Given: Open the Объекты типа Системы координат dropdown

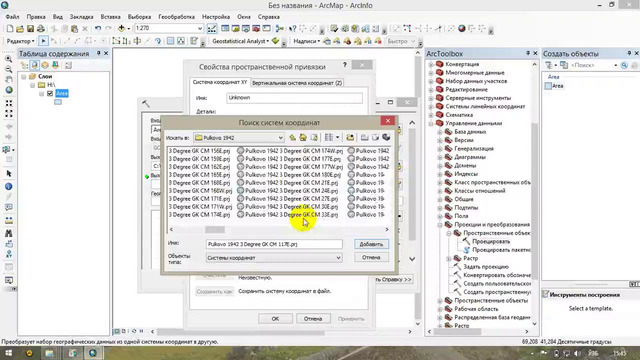Looking at the screenshot, I should (338, 258).
